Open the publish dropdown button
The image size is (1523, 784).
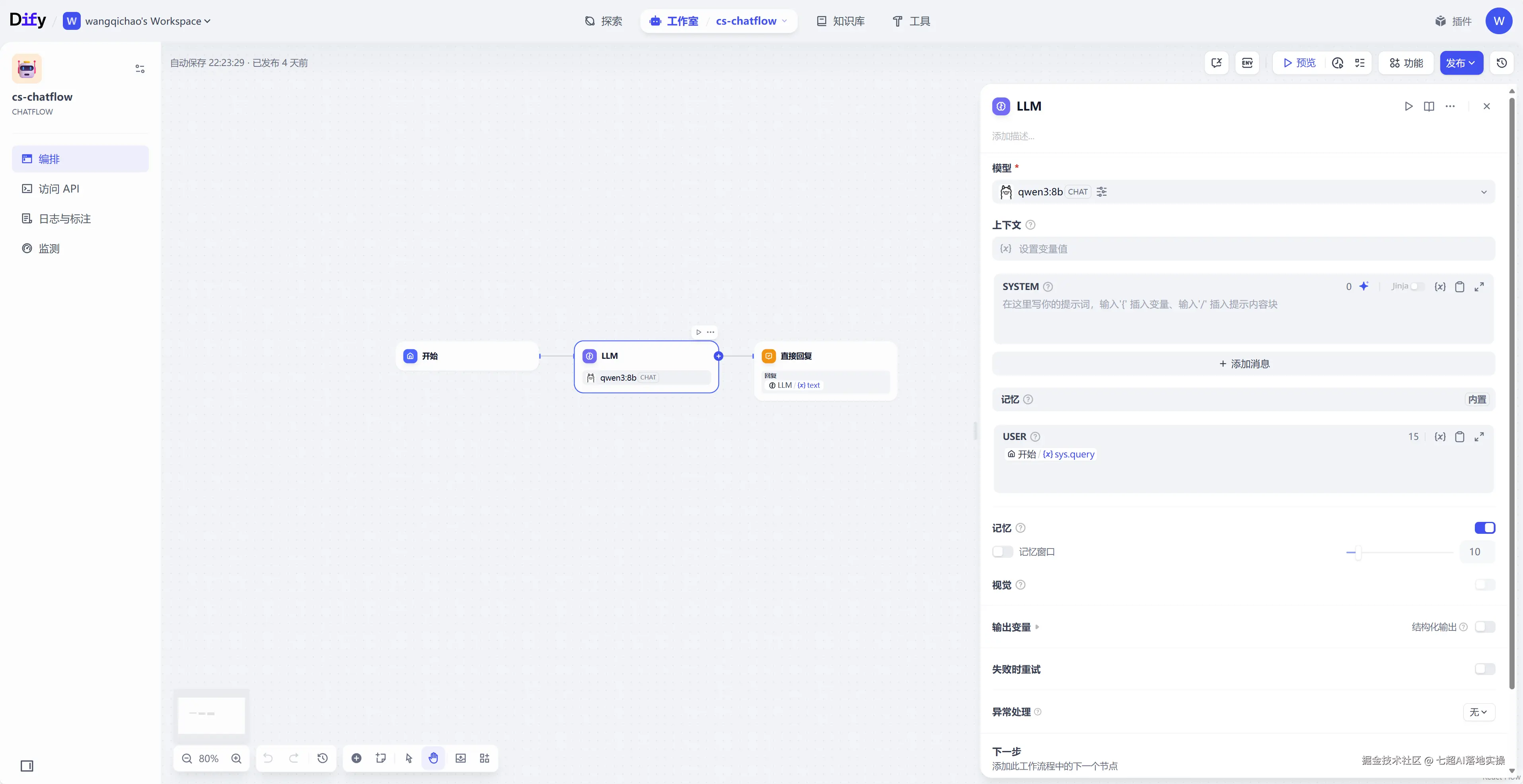click(1461, 63)
